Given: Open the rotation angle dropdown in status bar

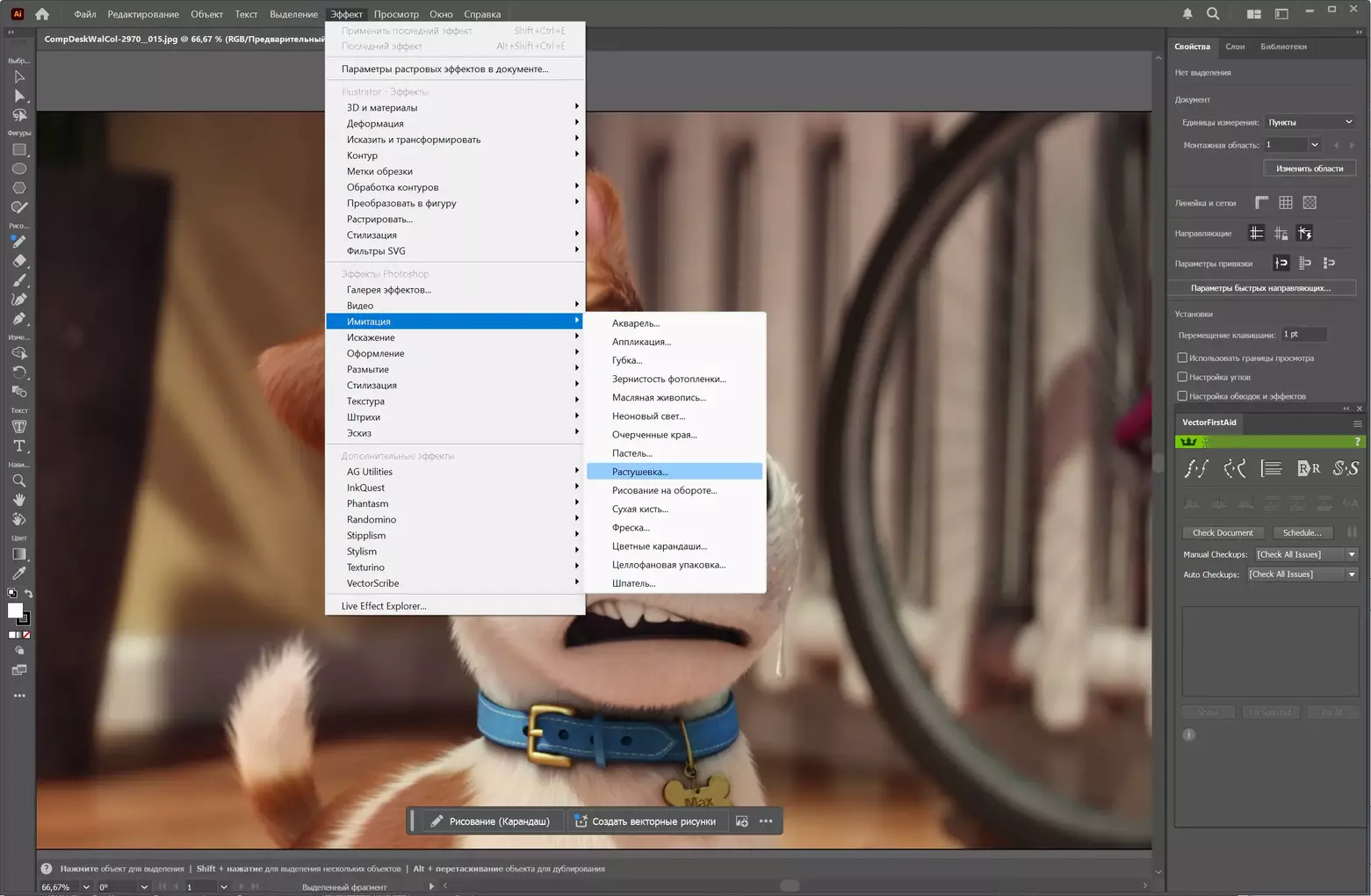Looking at the screenshot, I should (144, 887).
